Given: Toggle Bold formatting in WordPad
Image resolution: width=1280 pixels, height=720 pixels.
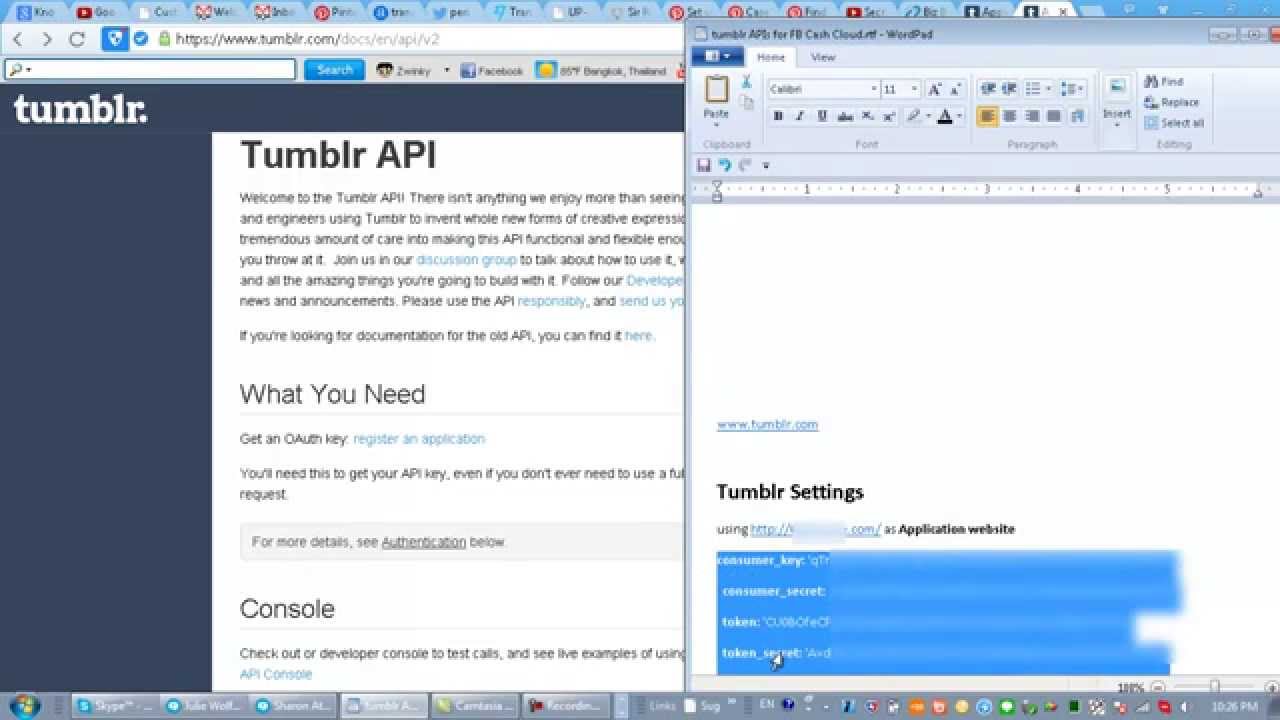Looking at the screenshot, I should pyautogui.click(x=778, y=116).
